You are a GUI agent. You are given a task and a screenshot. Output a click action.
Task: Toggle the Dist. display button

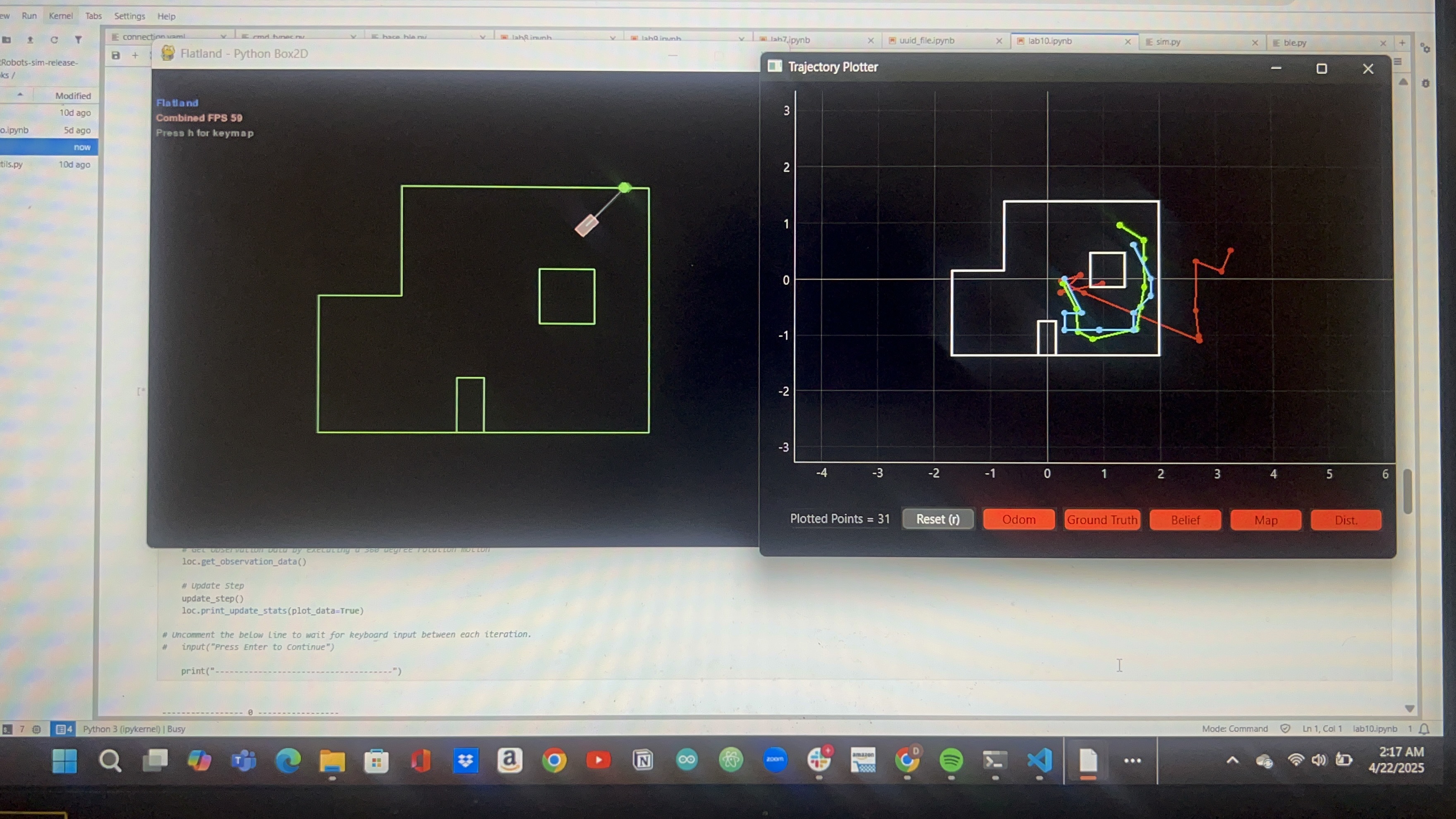(x=1346, y=520)
